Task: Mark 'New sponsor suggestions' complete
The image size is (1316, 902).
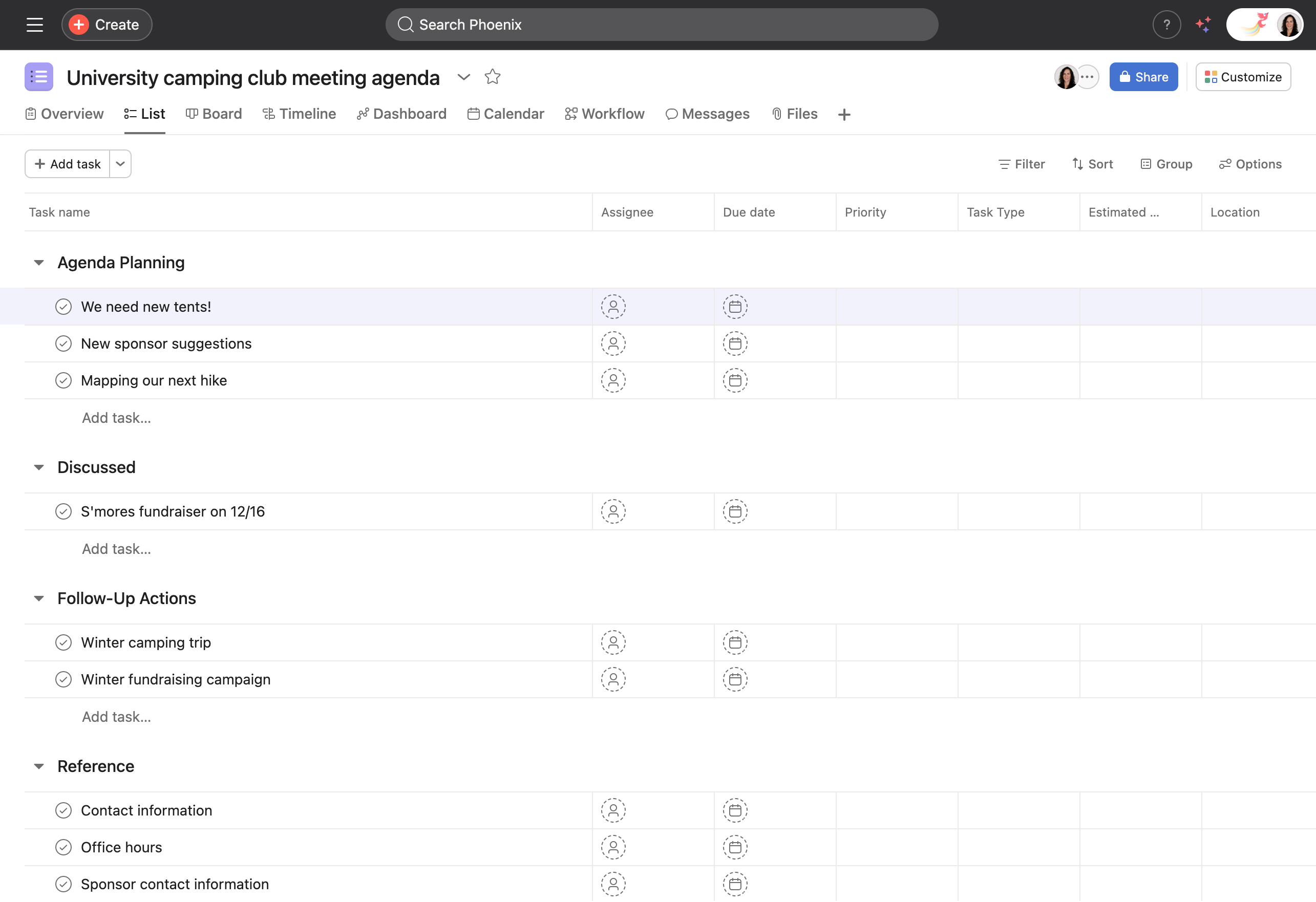Action: (x=63, y=343)
